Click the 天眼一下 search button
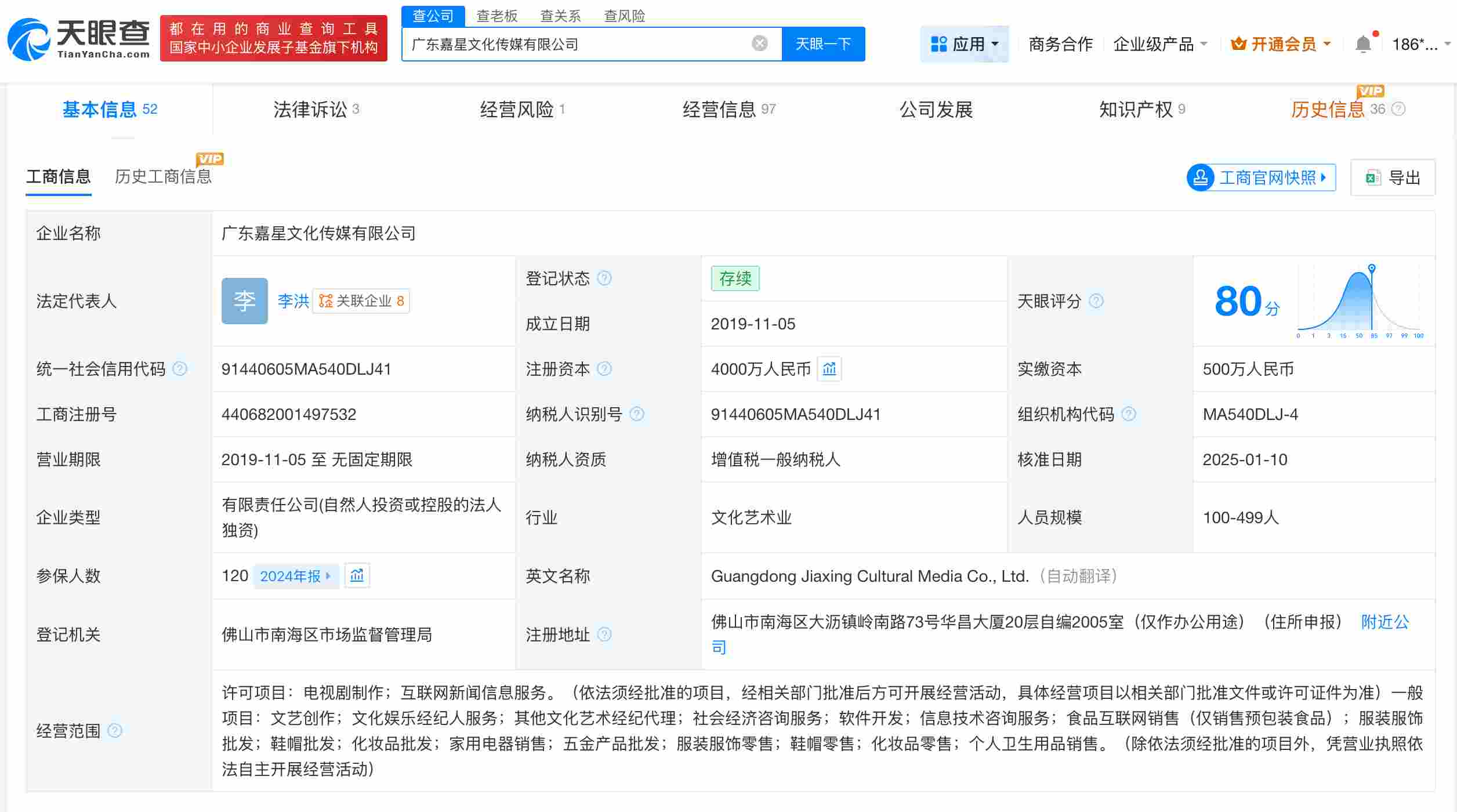The width and height of the screenshot is (1457, 812). click(824, 43)
